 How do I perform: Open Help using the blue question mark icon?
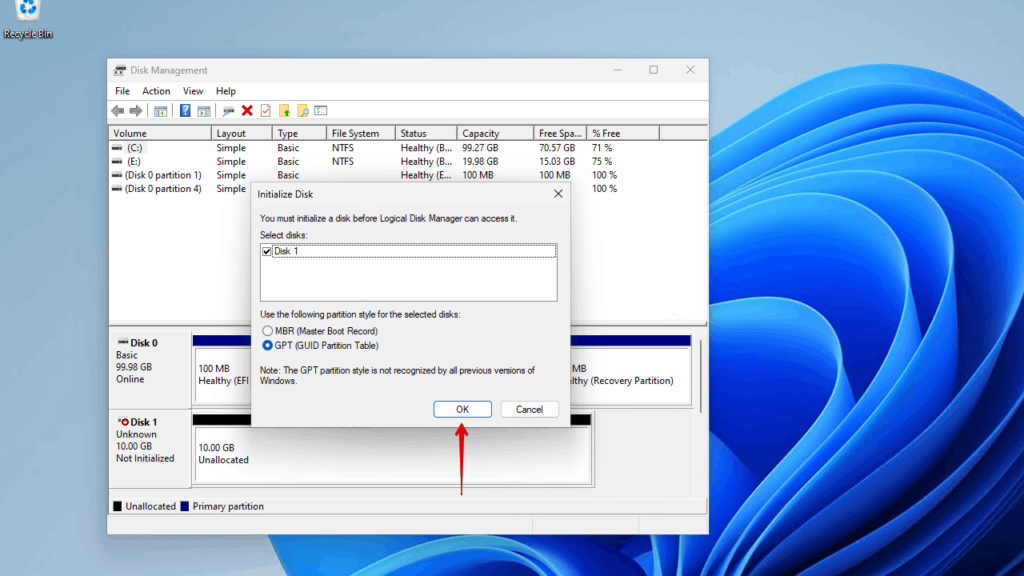coord(185,110)
